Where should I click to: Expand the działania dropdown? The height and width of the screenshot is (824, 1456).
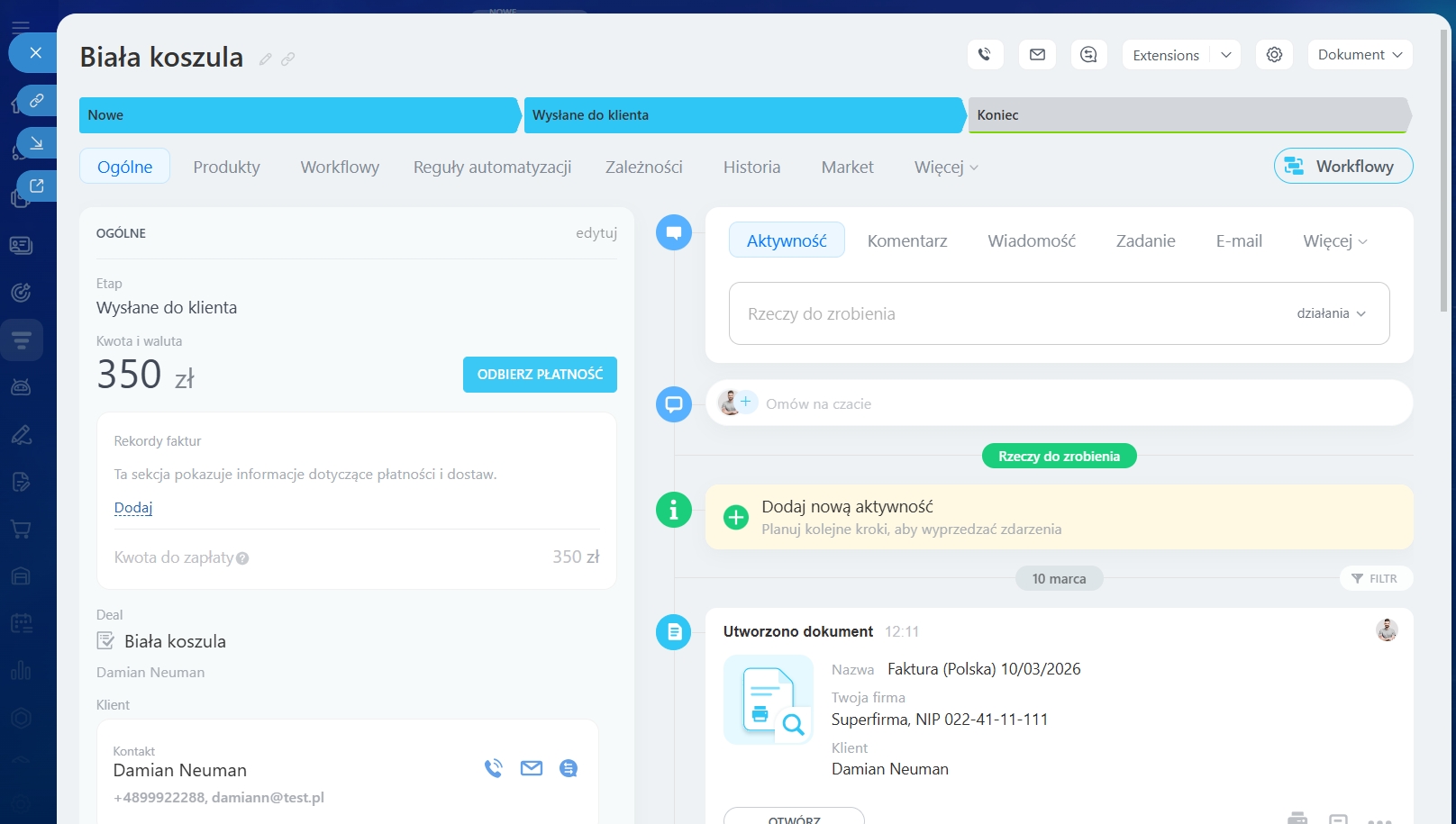(1332, 313)
